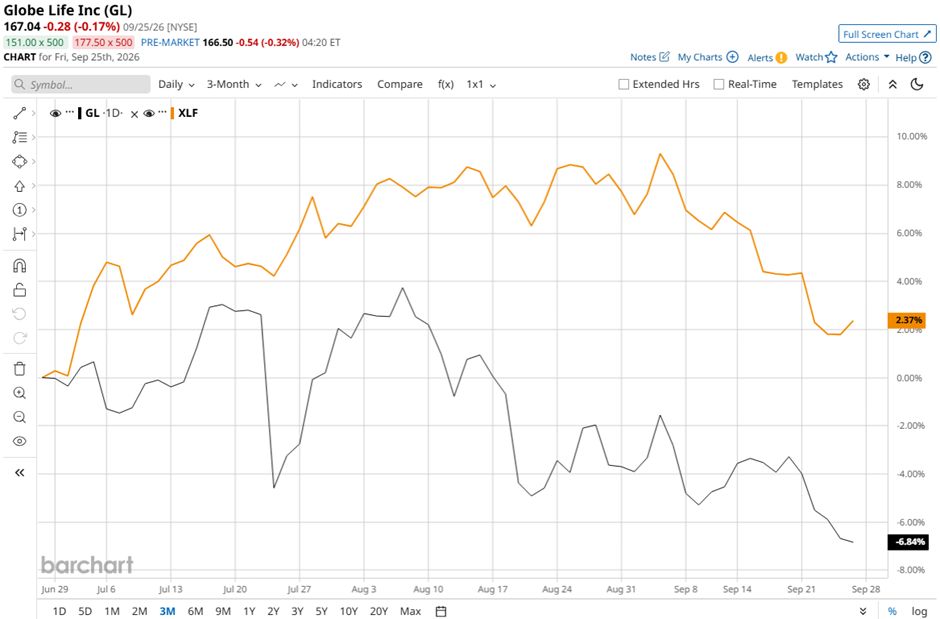
Task: Zoom out with the magnifier minus icon
Action: [x=19, y=417]
